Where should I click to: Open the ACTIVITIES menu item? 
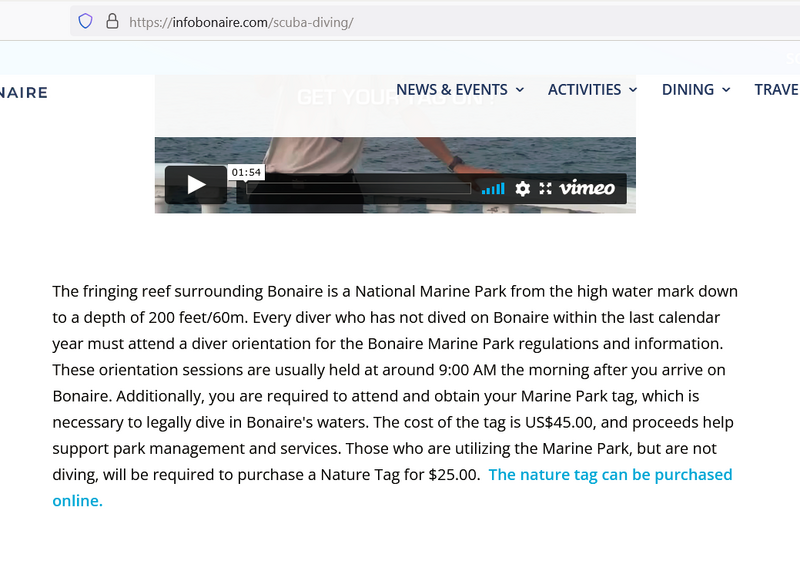pos(584,90)
